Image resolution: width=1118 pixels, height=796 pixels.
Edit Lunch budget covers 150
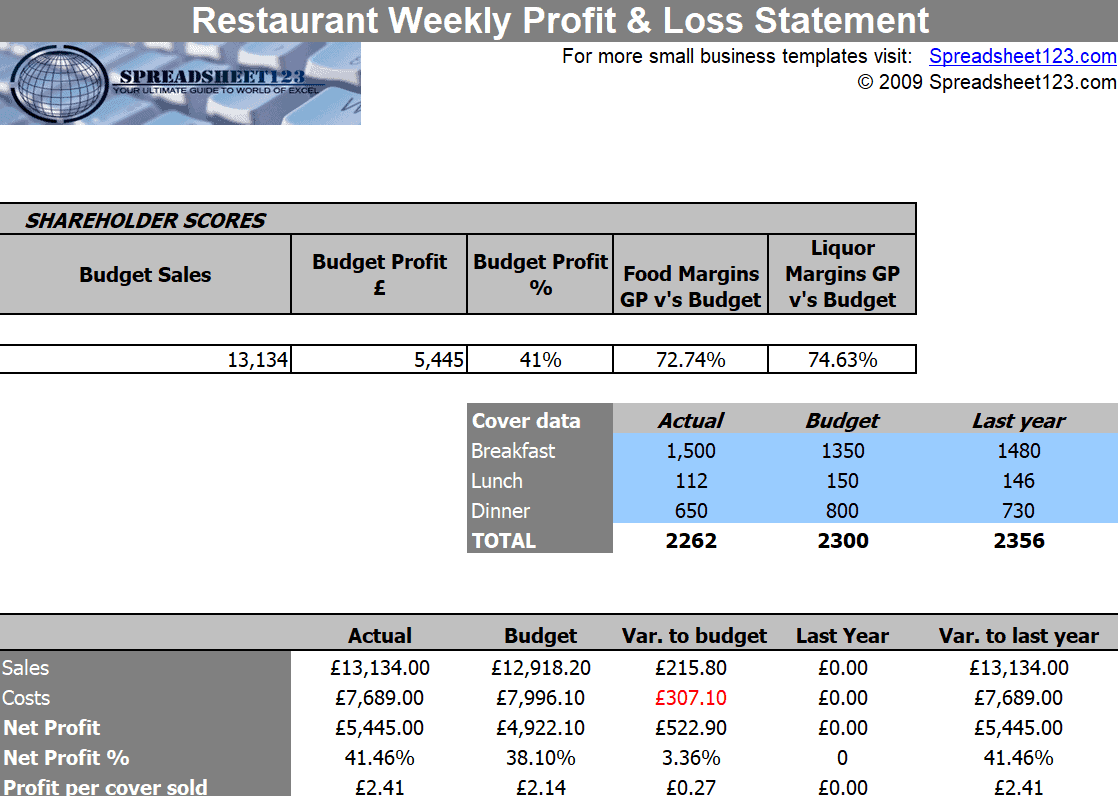(842, 481)
